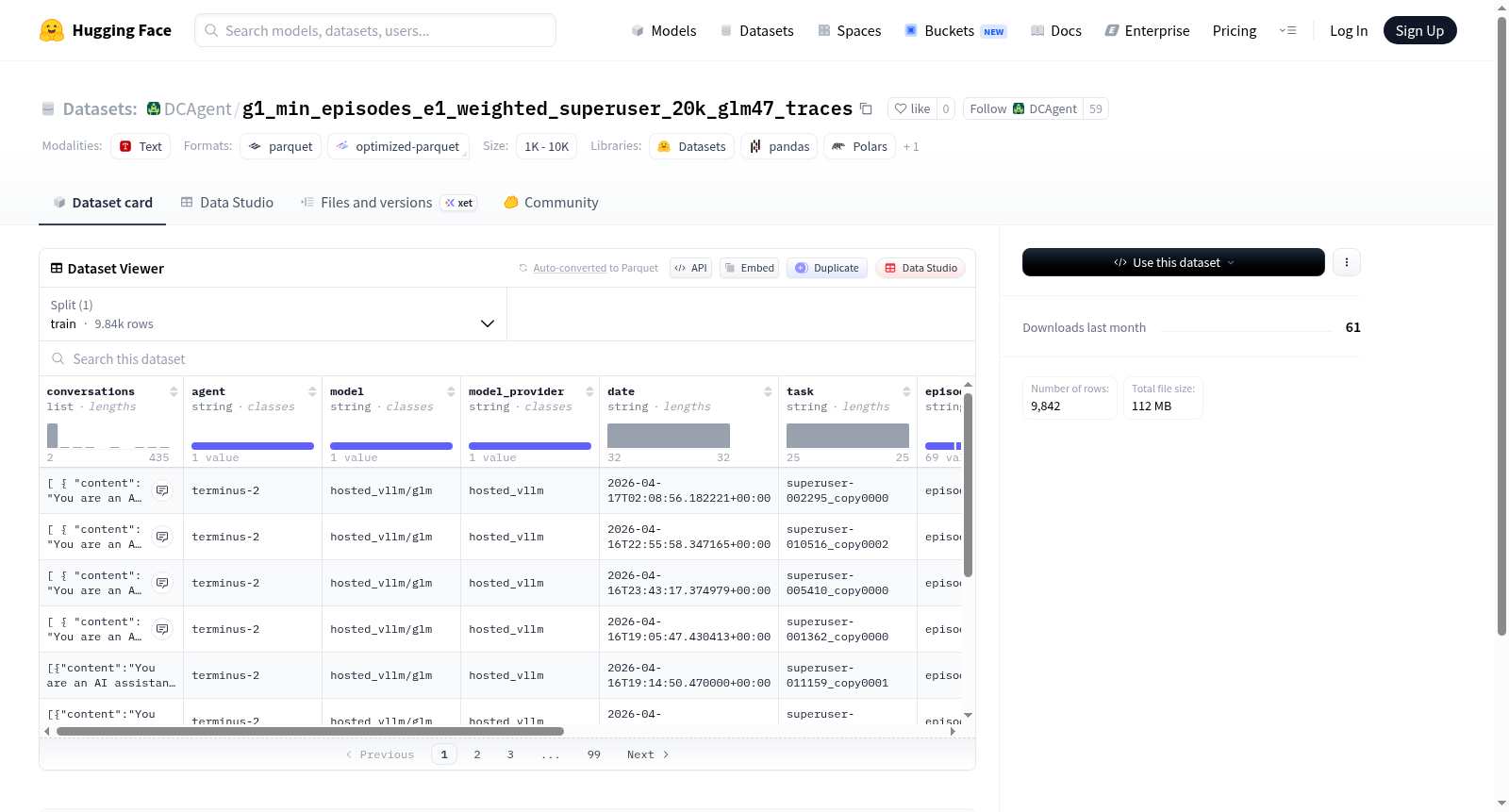Image resolution: width=1509 pixels, height=812 pixels.
Task: Open the Datasets menu item
Action: tap(756, 30)
